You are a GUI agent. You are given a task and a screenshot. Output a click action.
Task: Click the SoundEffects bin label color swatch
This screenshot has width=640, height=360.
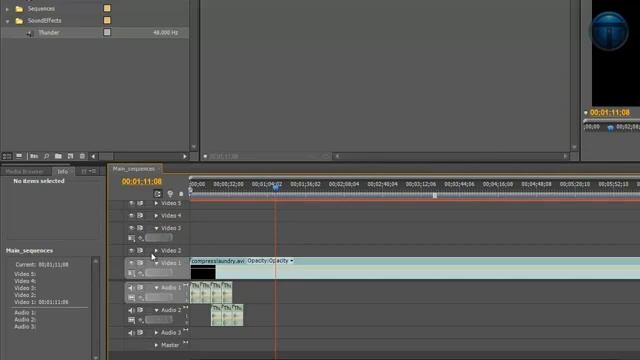click(x=107, y=20)
